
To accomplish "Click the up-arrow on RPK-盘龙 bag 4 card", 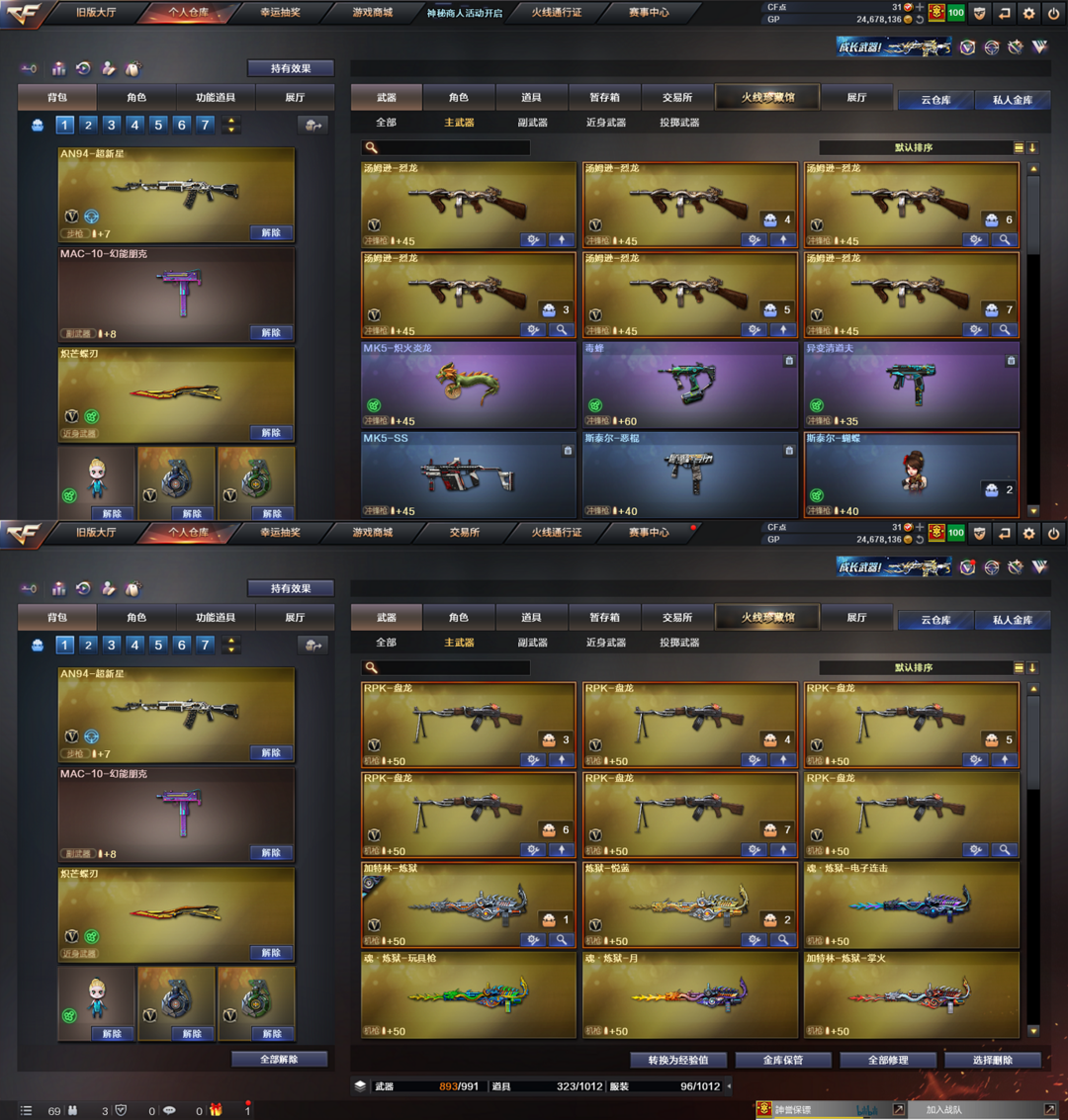I will point(783,760).
